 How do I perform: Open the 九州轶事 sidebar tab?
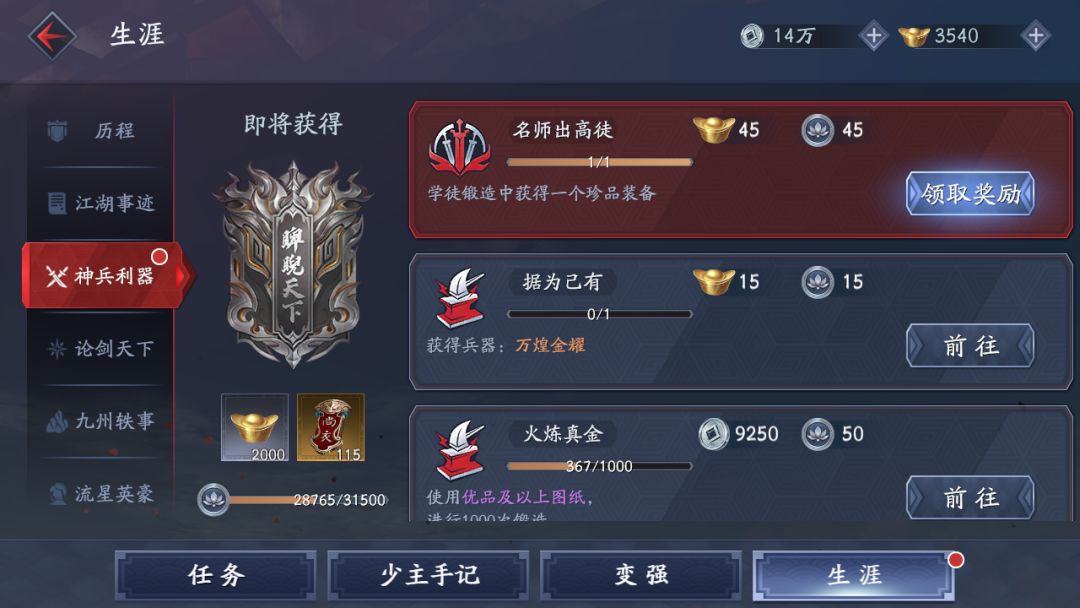(x=101, y=421)
